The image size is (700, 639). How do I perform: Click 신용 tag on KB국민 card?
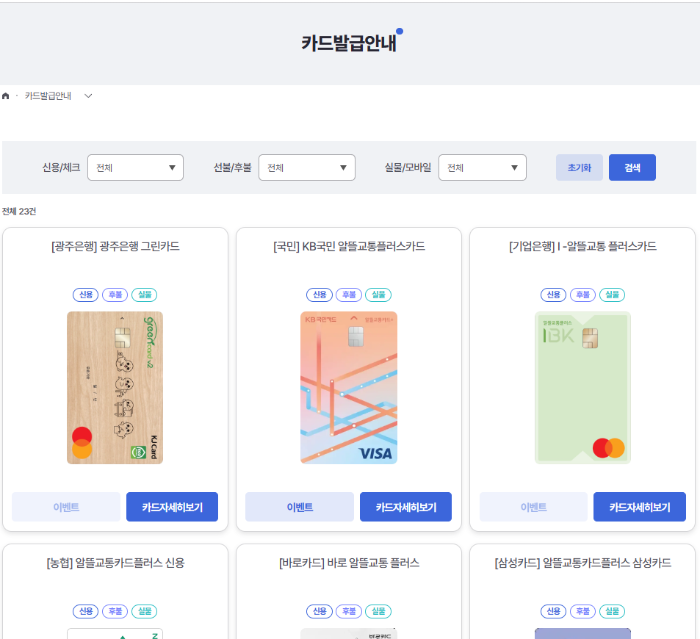(x=320, y=295)
